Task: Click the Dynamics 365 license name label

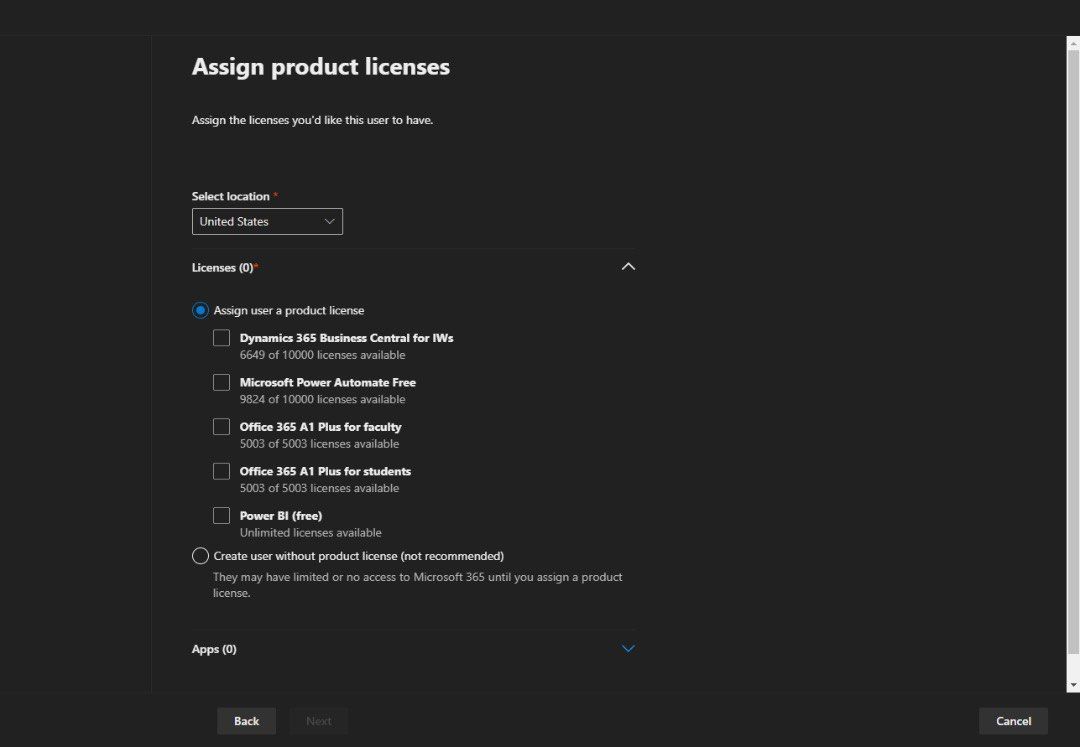Action: (x=346, y=337)
